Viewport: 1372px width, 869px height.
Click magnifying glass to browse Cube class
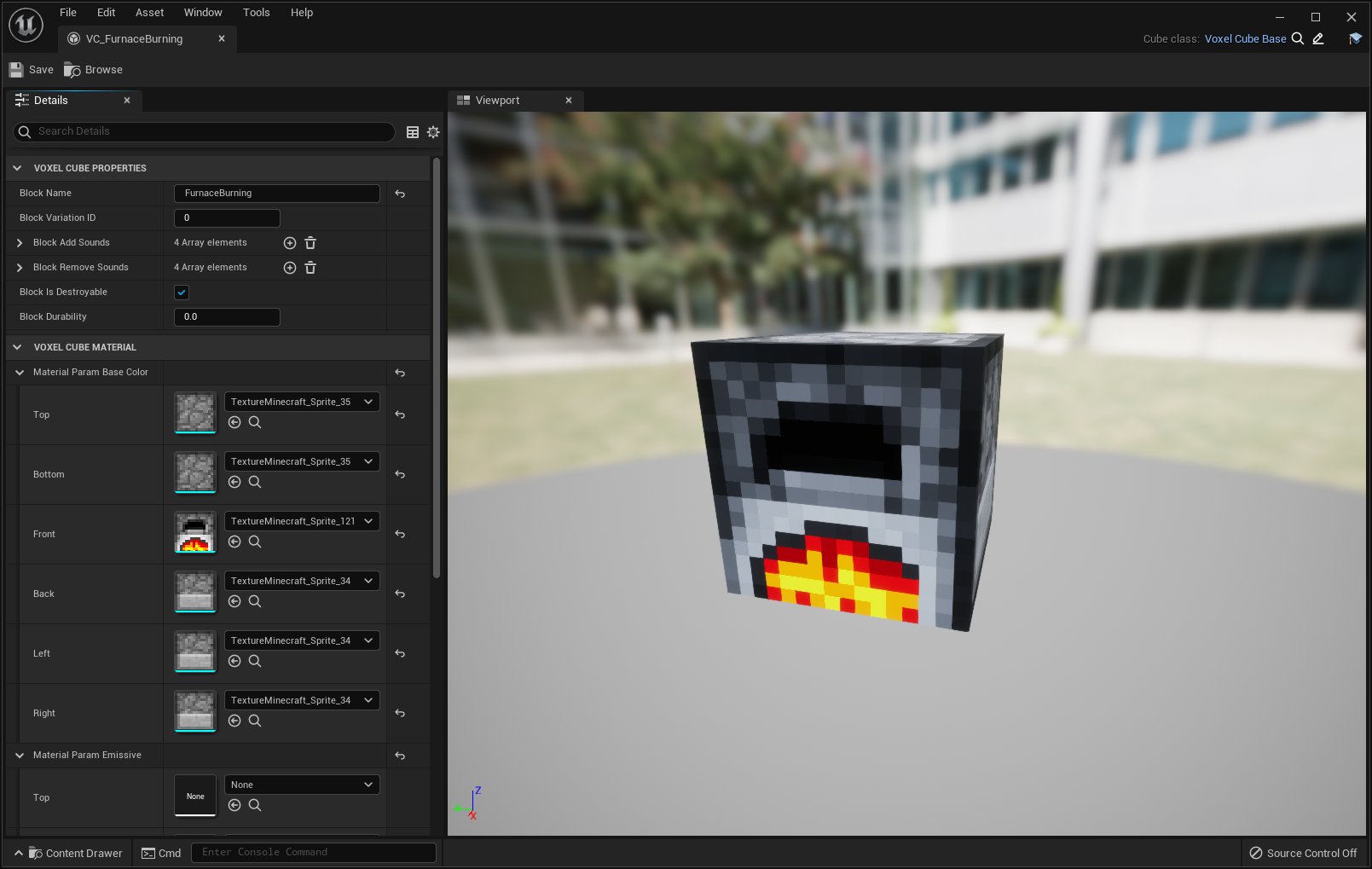1297,38
